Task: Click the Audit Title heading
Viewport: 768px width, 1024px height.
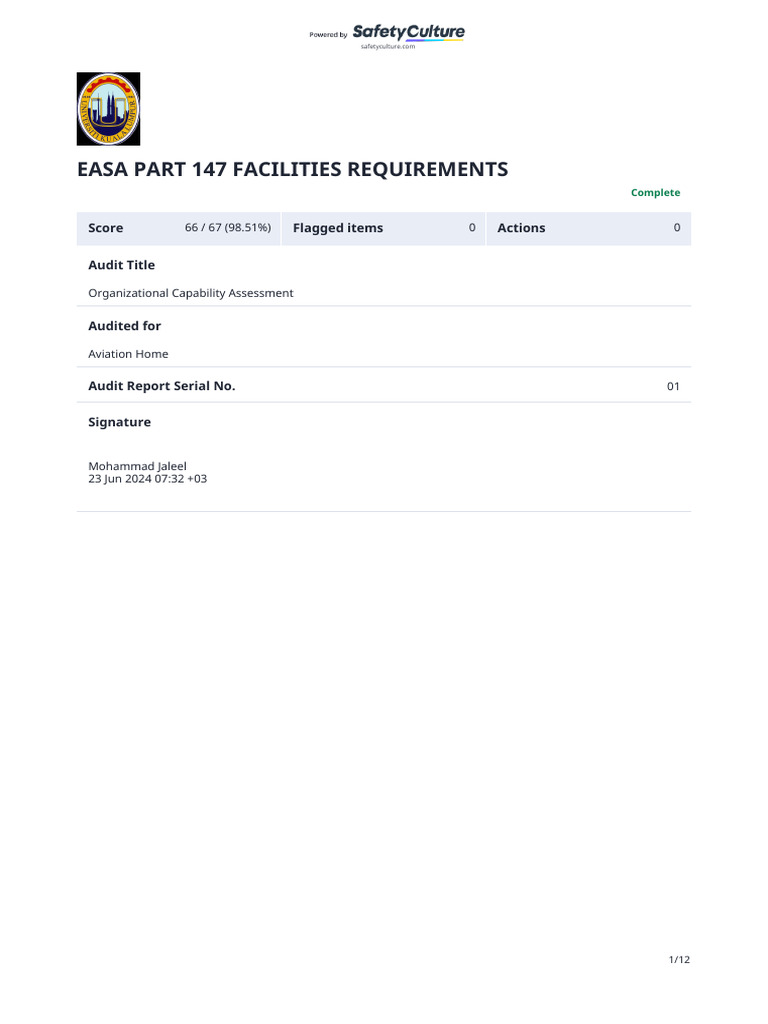Action: tap(121, 265)
